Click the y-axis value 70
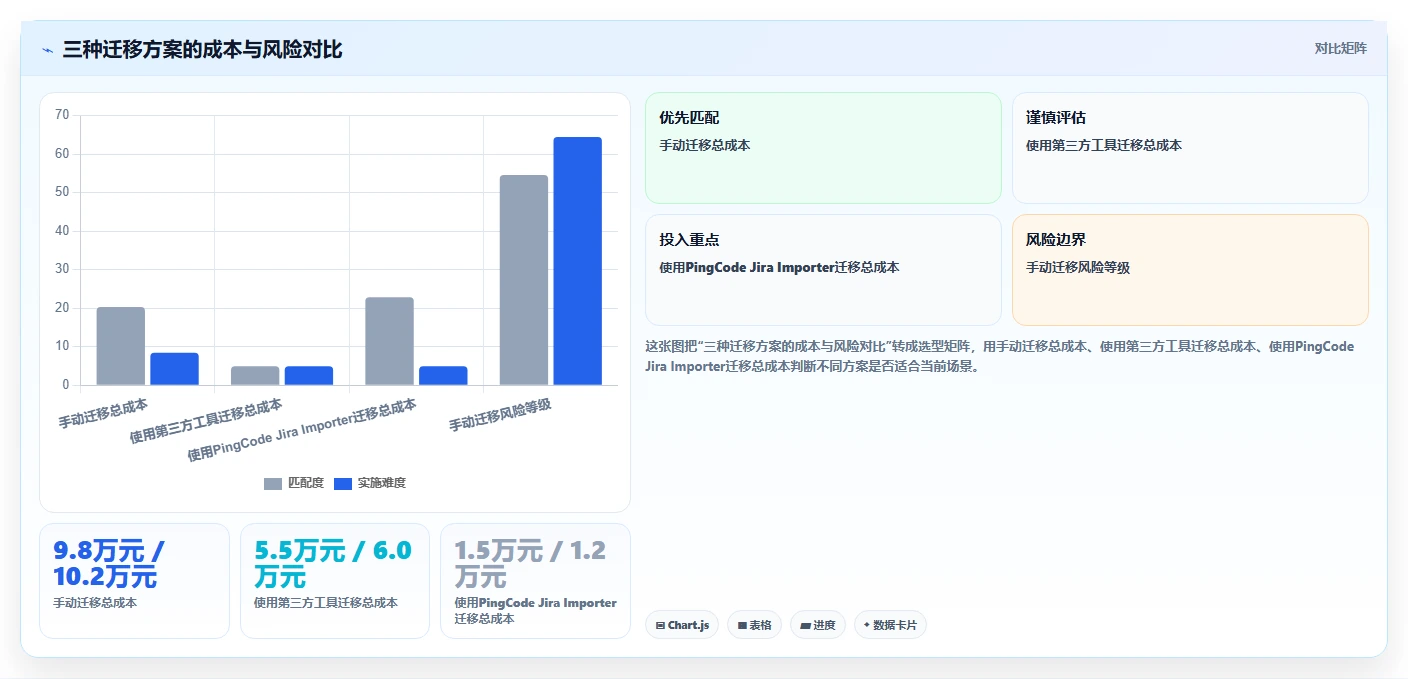This screenshot has width=1408, height=679. point(62,115)
